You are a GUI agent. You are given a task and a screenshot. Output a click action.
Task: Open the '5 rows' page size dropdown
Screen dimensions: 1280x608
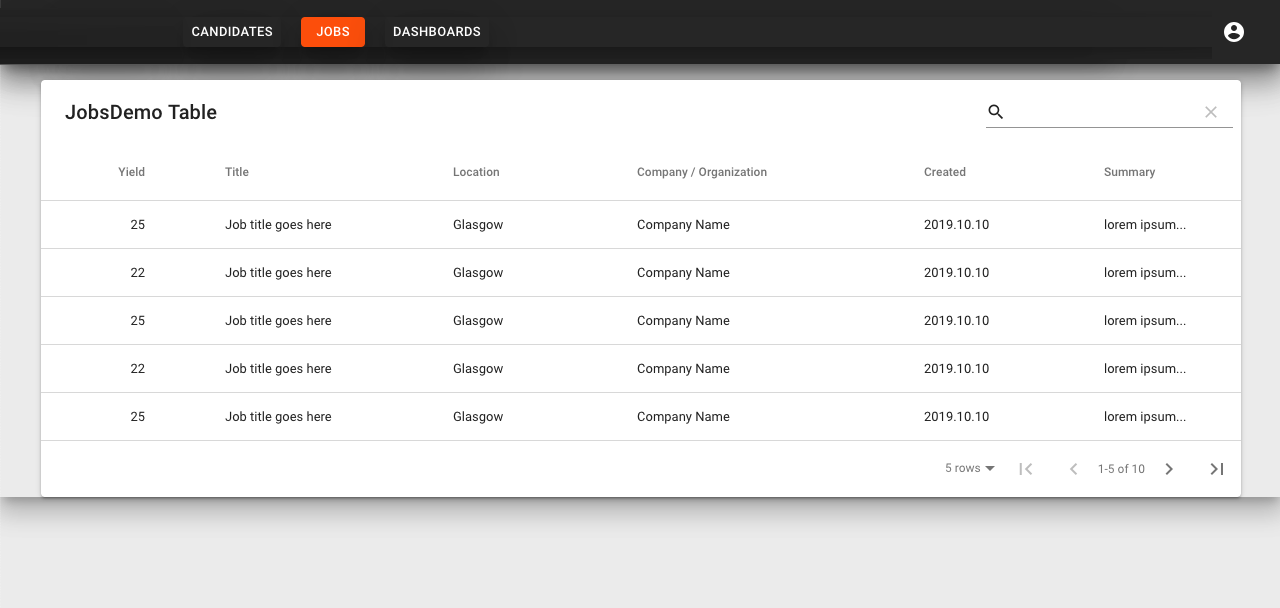(x=970, y=468)
